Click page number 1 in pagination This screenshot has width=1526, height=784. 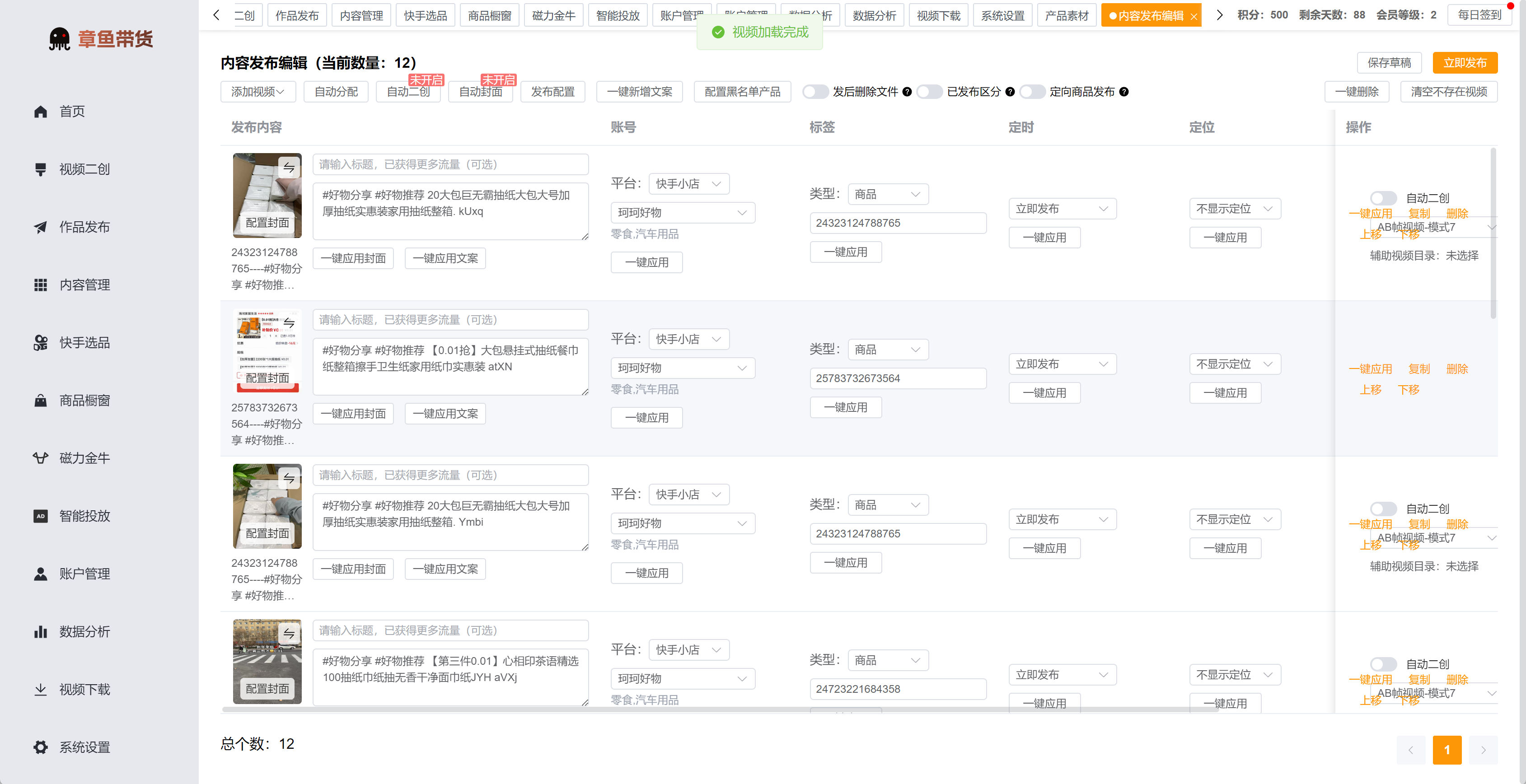[x=1447, y=750]
